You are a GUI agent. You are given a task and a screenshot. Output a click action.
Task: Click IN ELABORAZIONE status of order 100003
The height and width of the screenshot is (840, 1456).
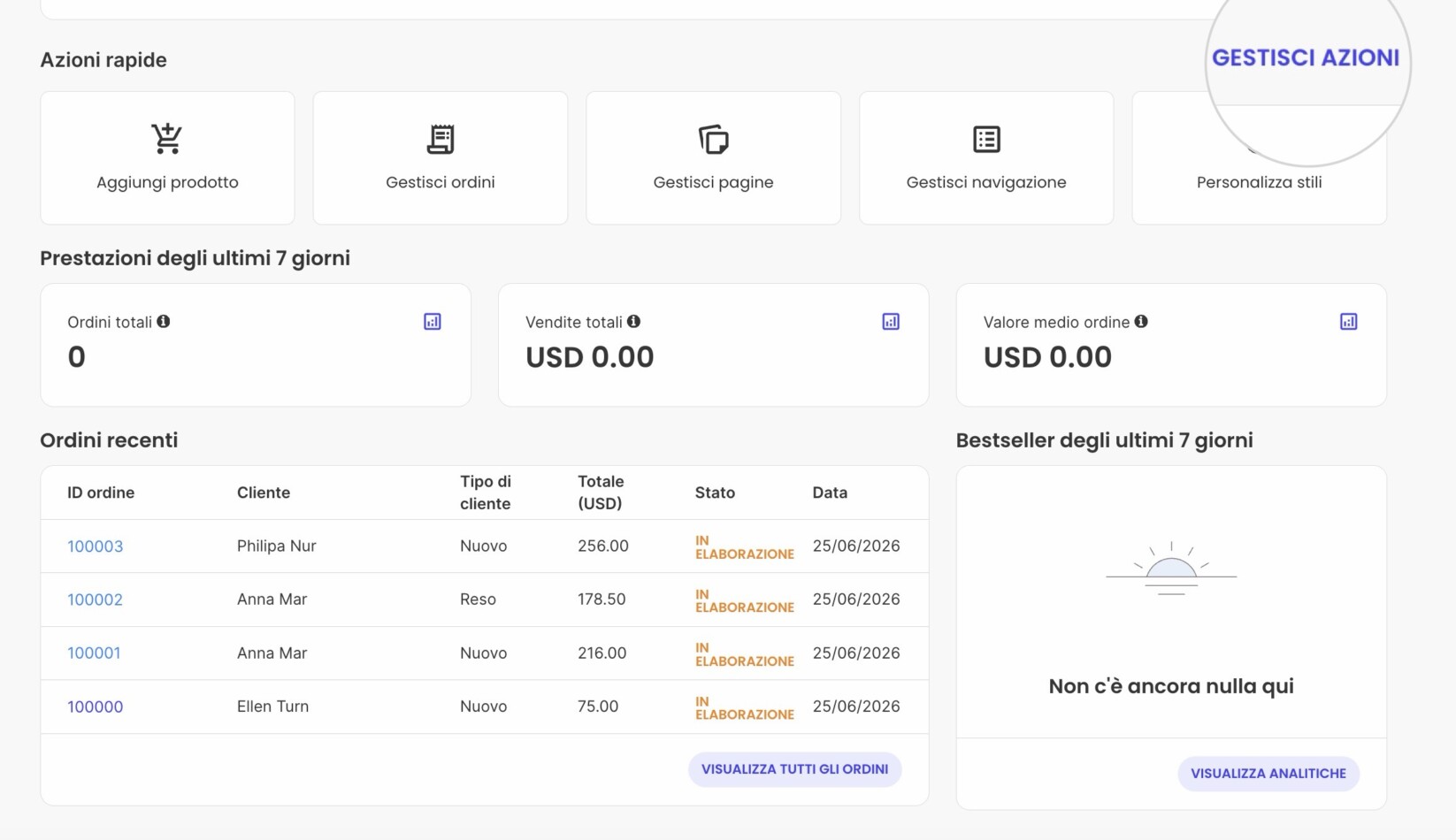pos(745,547)
